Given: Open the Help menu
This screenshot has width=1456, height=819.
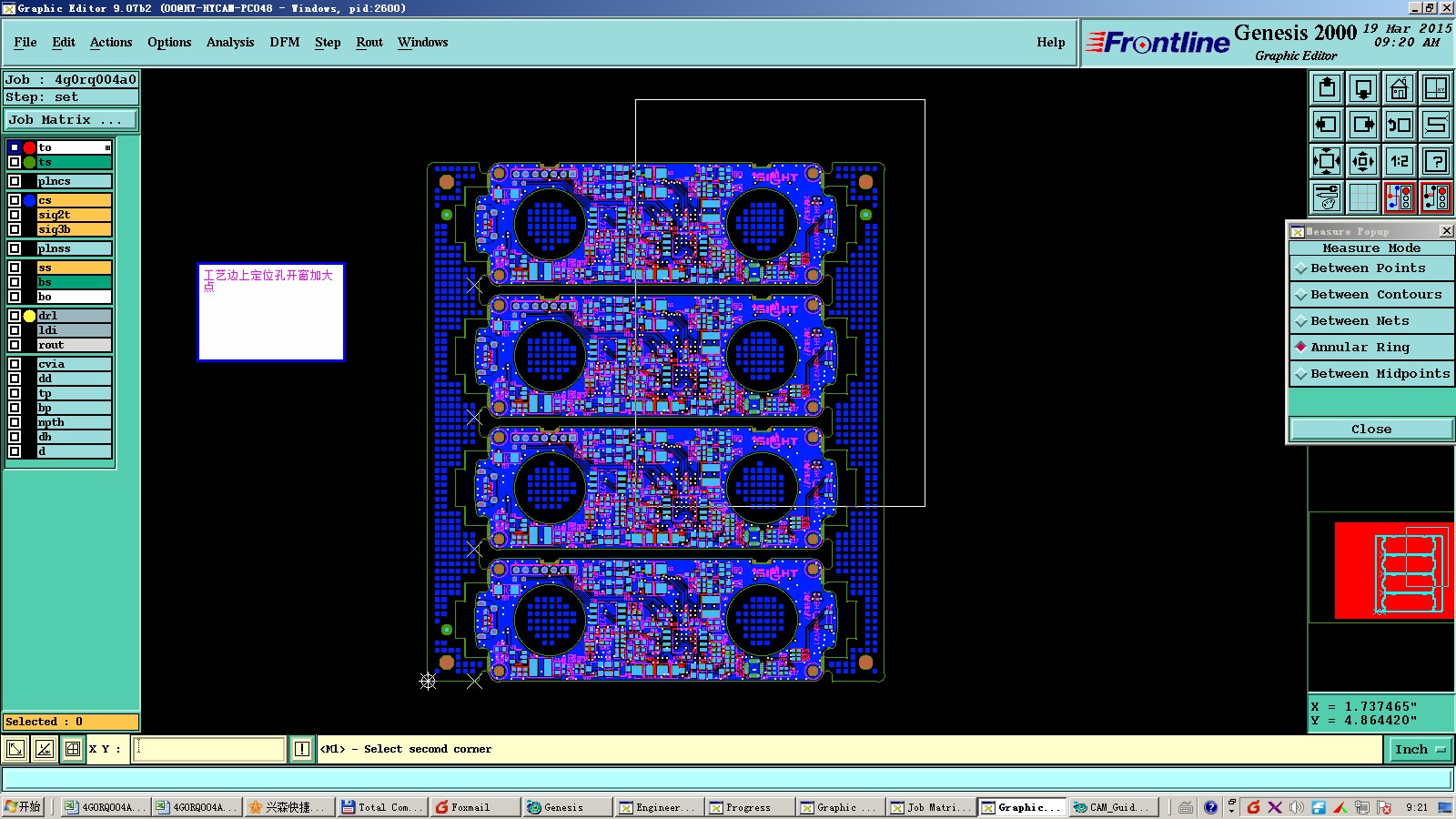Looking at the screenshot, I should point(1051,42).
